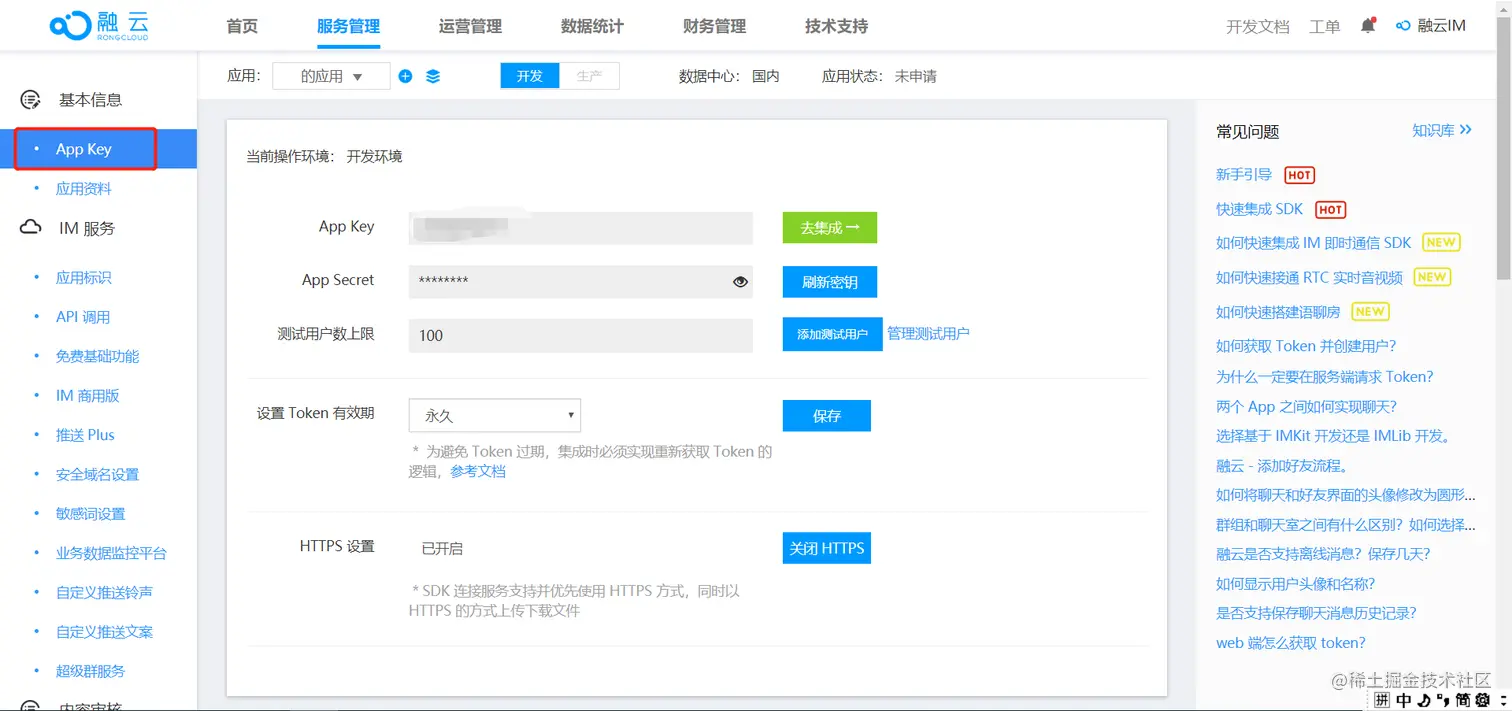
Task: Open 如何快速集成 IM 即时通信 SDK link
Action: coord(1314,243)
